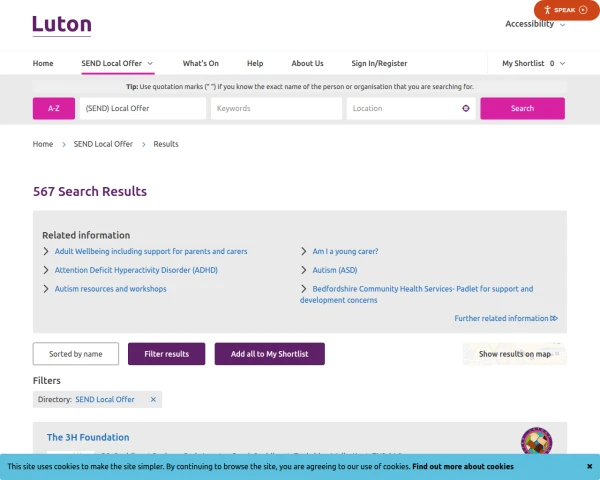Expand the Accessibility dropdown
The width and height of the screenshot is (600, 480).
[535, 24]
